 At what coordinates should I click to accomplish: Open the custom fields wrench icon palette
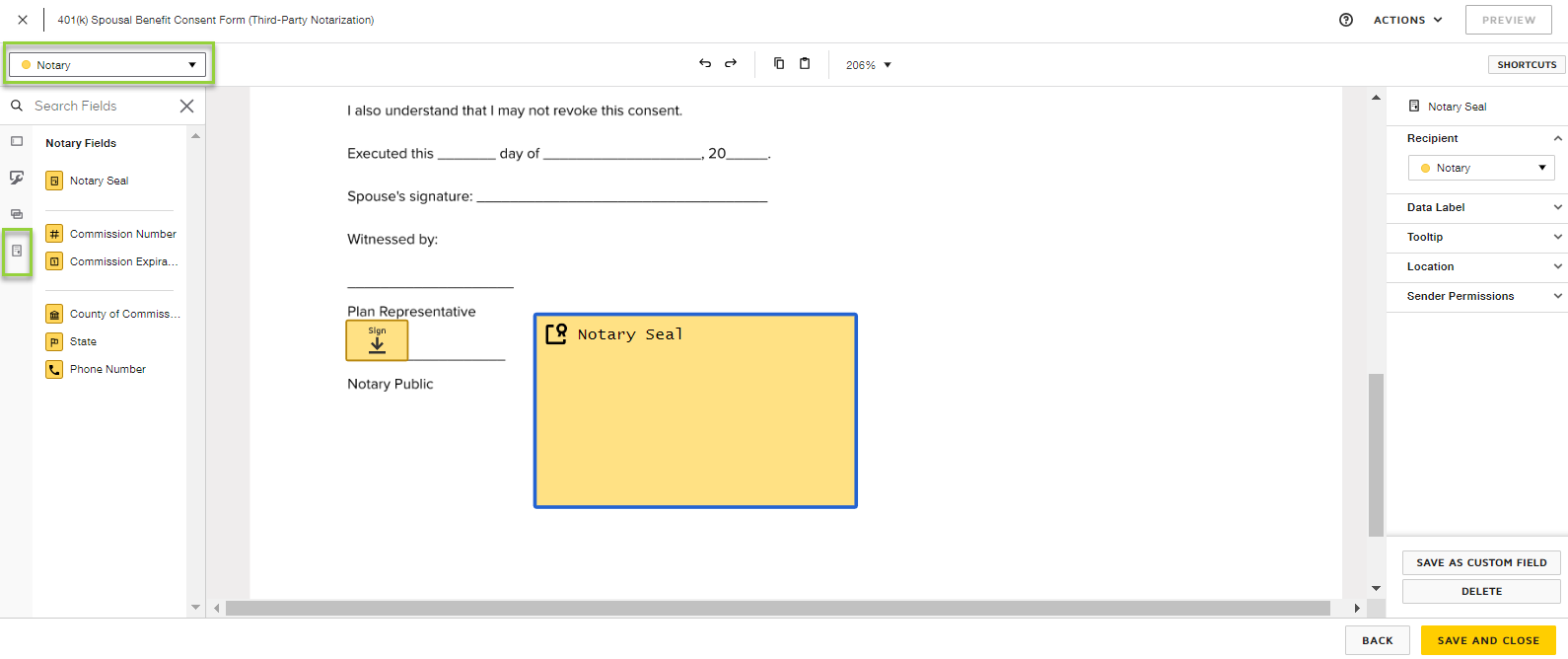pos(17,178)
